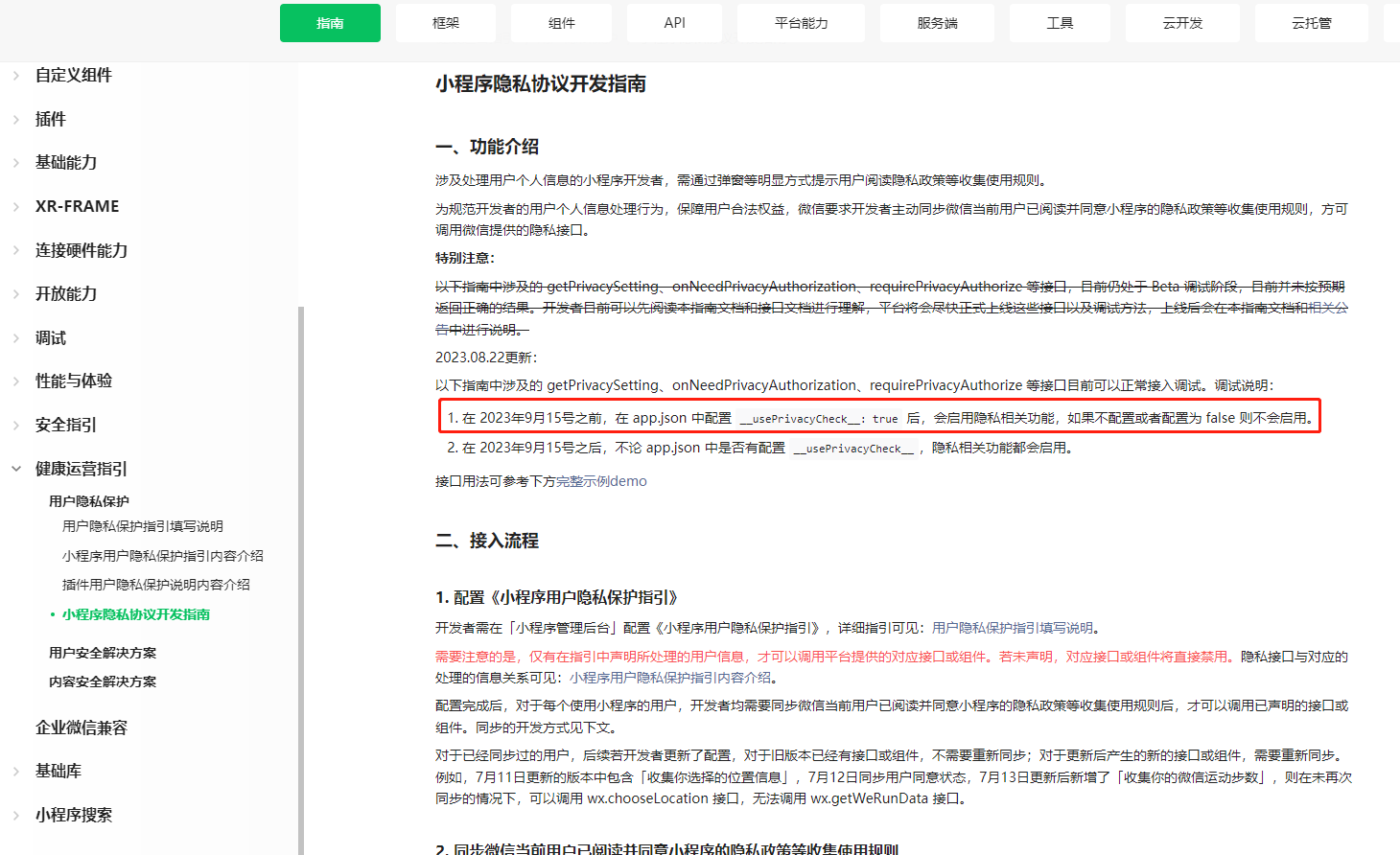The width and height of the screenshot is (1400, 855).
Task: Open the 组件 tab
Action: pyautogui.click(x=562, y=23)
